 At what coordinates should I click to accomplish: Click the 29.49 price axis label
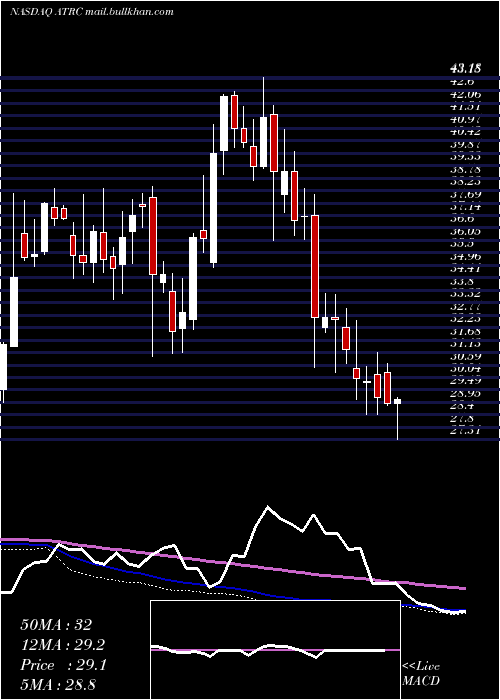tap(465, 381)
